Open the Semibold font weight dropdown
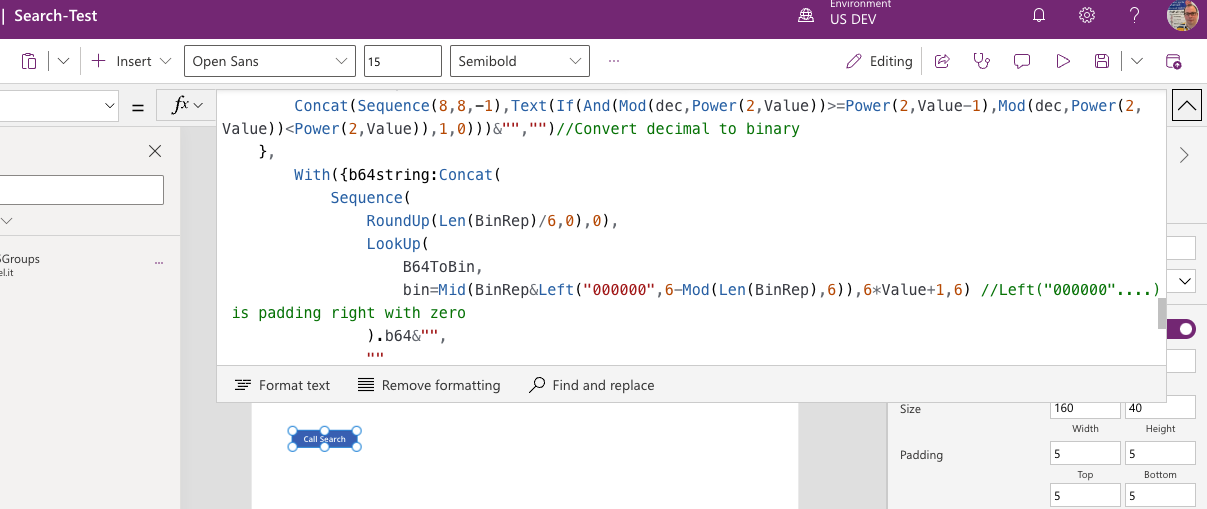This screenshot has width=1207, height=509. pyautogui.click(x=519, y=61)
